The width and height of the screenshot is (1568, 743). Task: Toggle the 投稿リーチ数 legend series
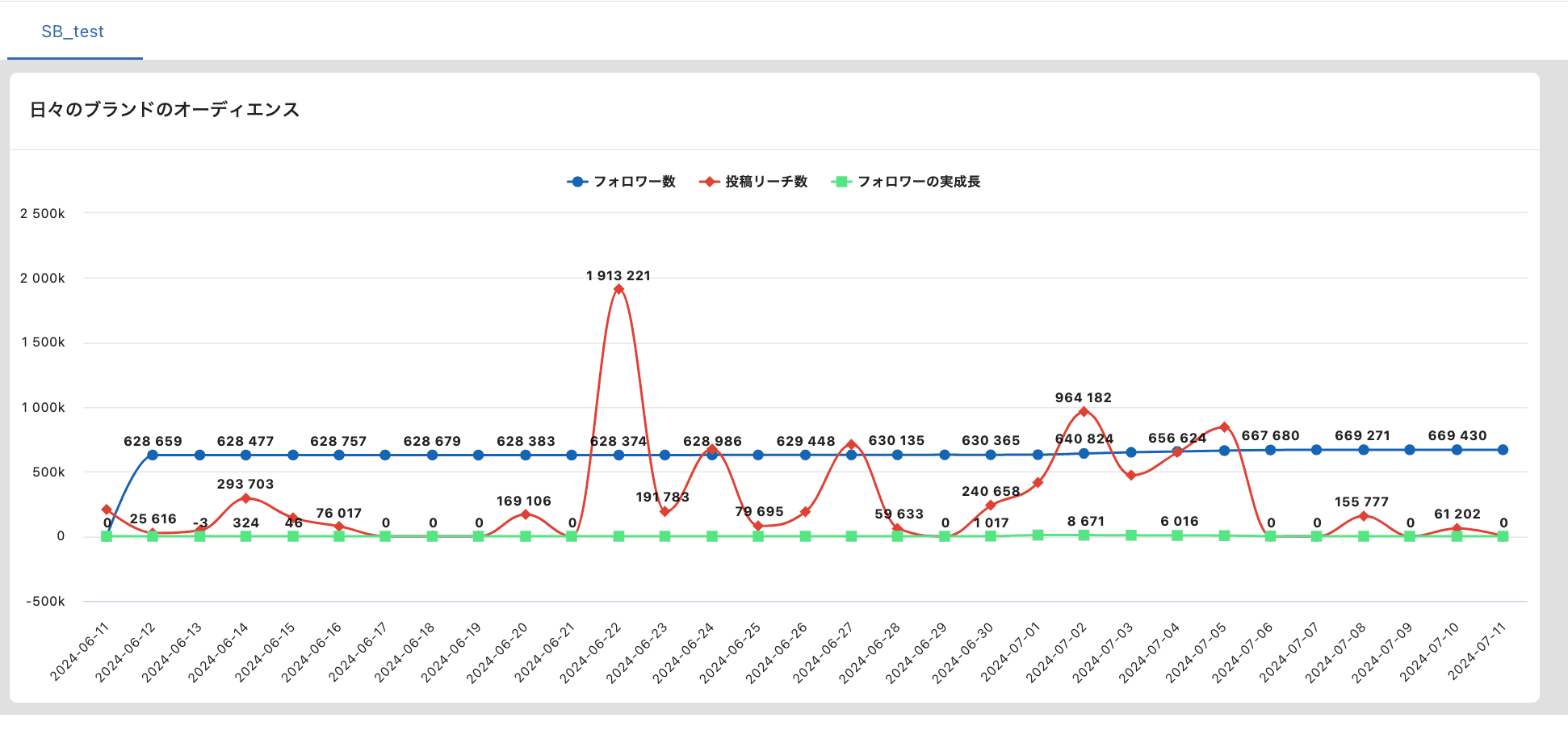click(x=754, y=182)
